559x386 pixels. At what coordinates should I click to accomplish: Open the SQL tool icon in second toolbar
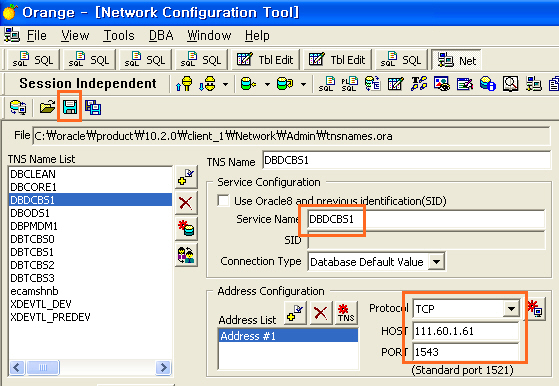(327, 84)
